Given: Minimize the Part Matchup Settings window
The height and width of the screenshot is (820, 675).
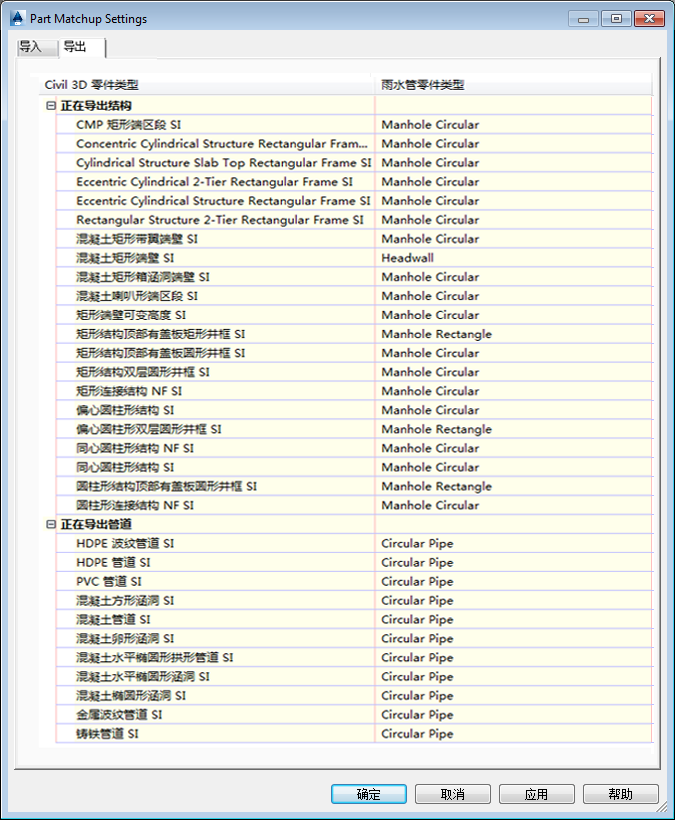Looking at the screenshot, I should (x=584, y=19).
